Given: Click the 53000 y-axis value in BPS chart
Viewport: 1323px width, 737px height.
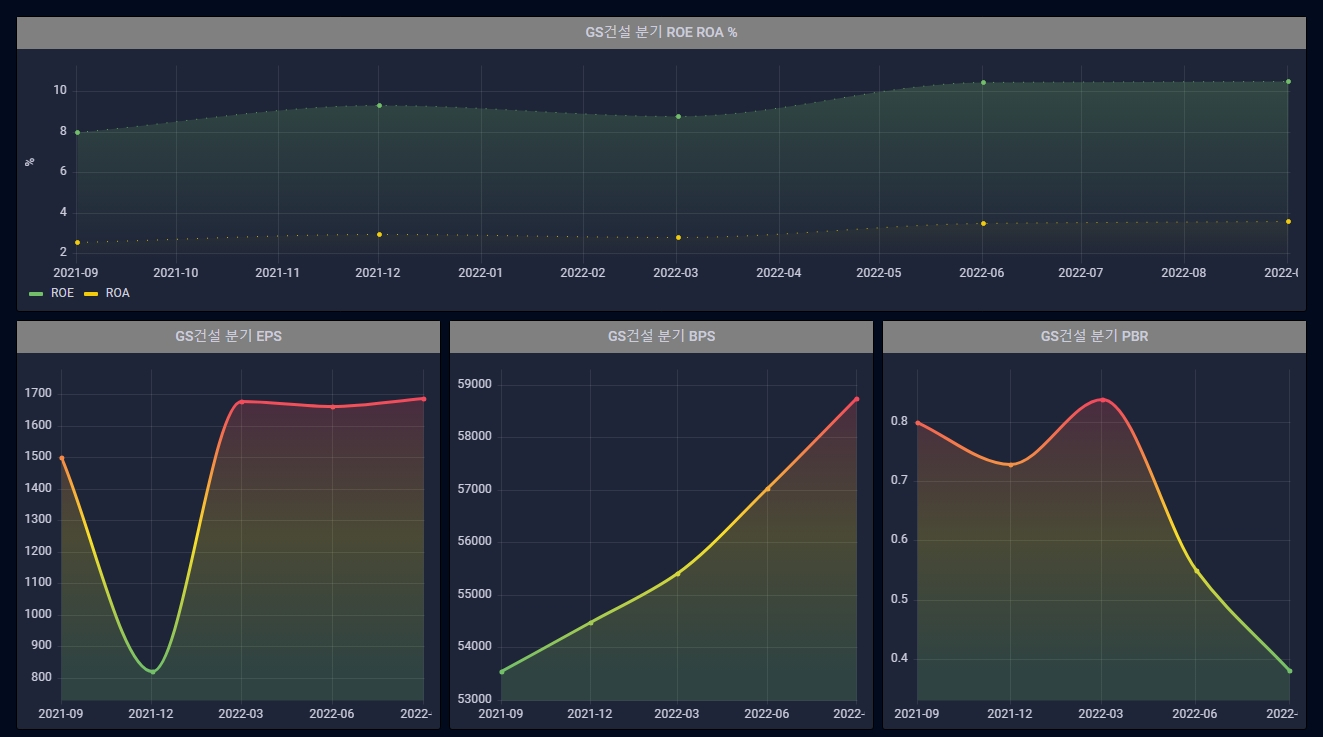Looking at the screenshot, I should (x=474, y=699).
